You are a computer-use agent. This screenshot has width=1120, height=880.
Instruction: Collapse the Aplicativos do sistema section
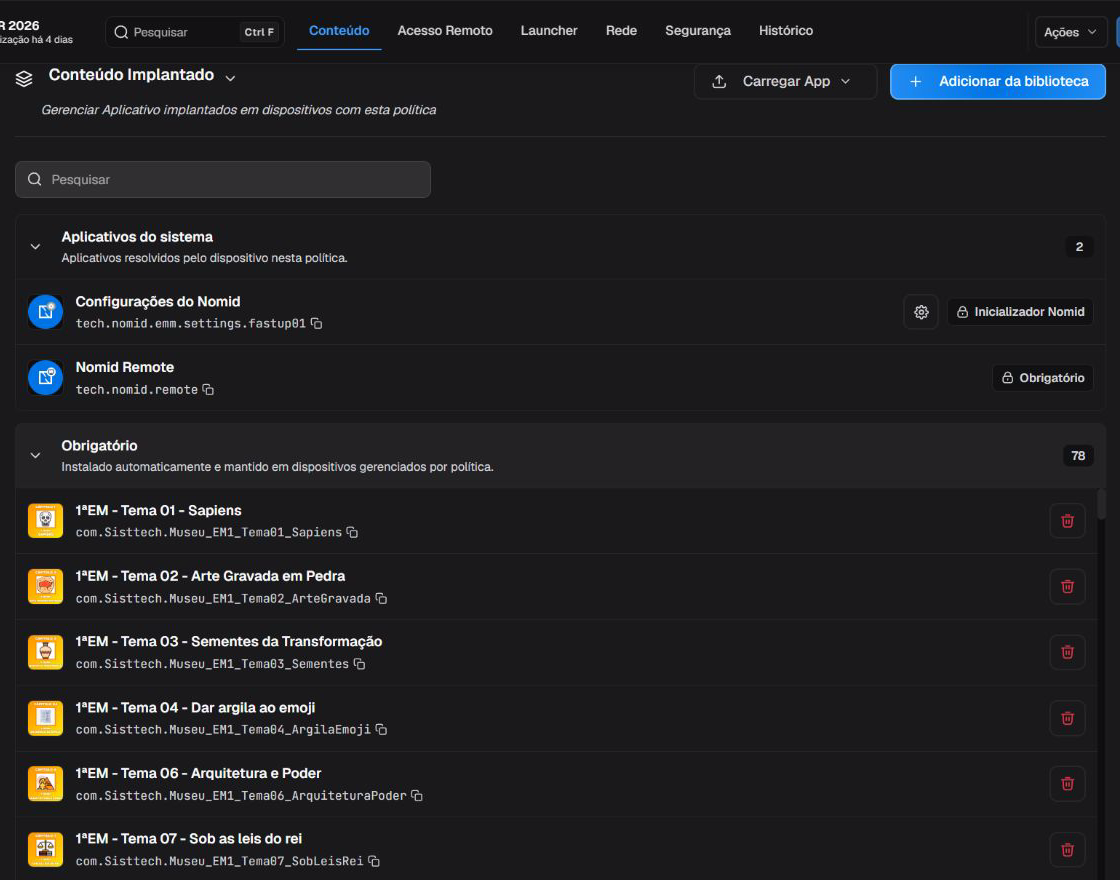coord(35,246)
